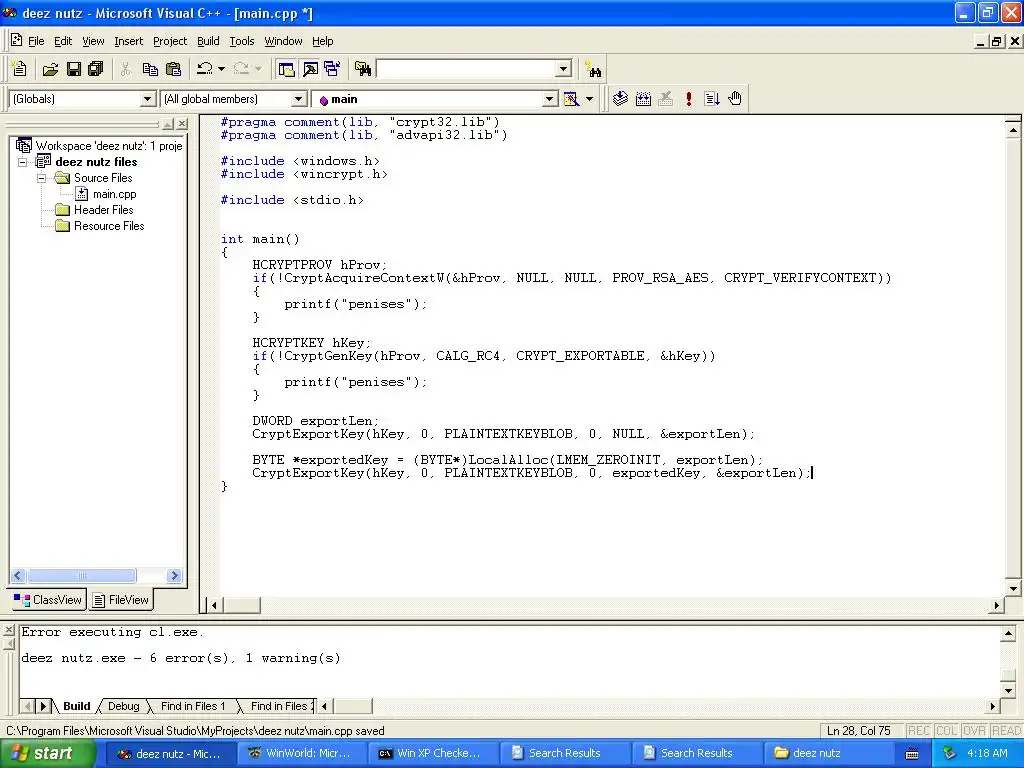
Task: Click the Copy icon in toolbar
Action: pyautogui.click(x=150, y=69)
